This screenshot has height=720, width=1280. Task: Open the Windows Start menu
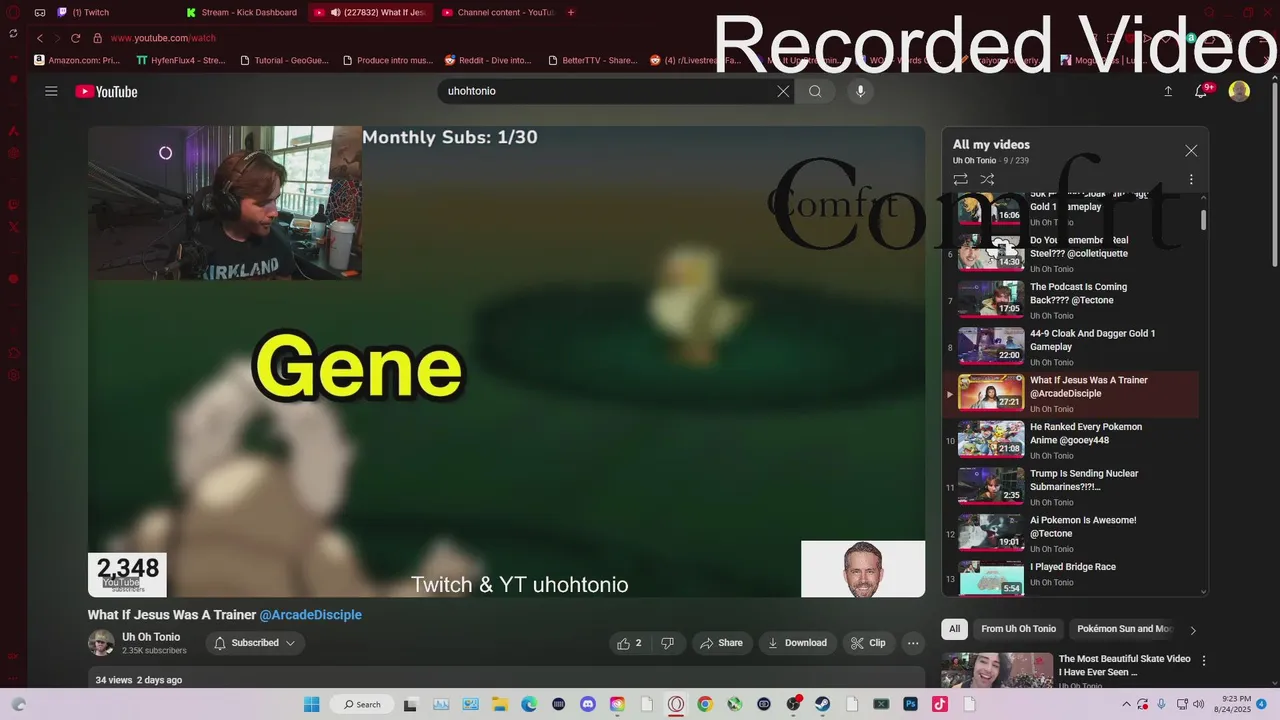pos(311,704)
